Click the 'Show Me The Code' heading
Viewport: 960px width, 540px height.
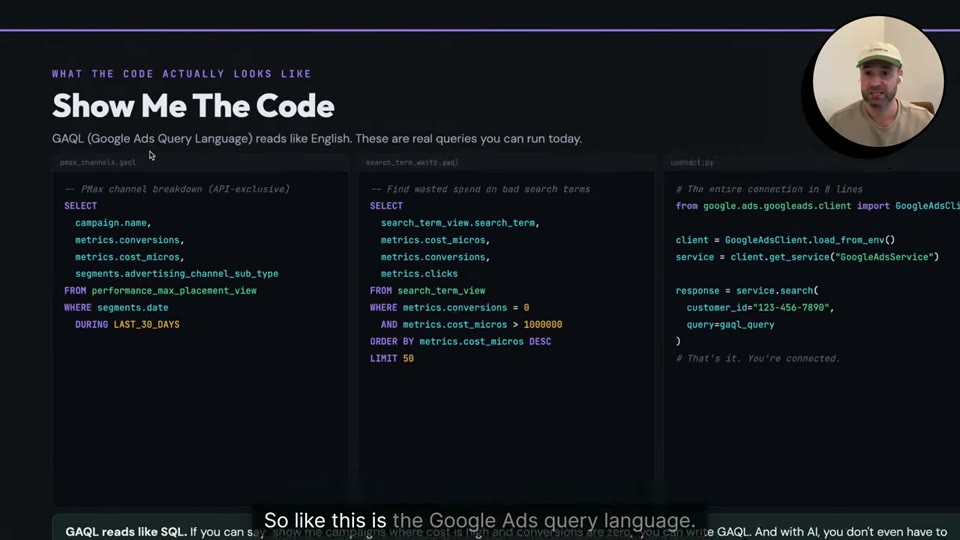click(x=193, y=106)
